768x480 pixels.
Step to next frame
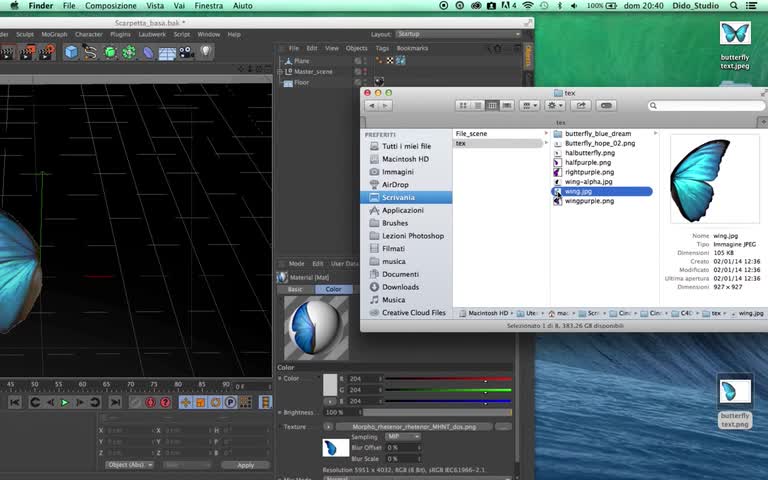[x=79, y=403]
